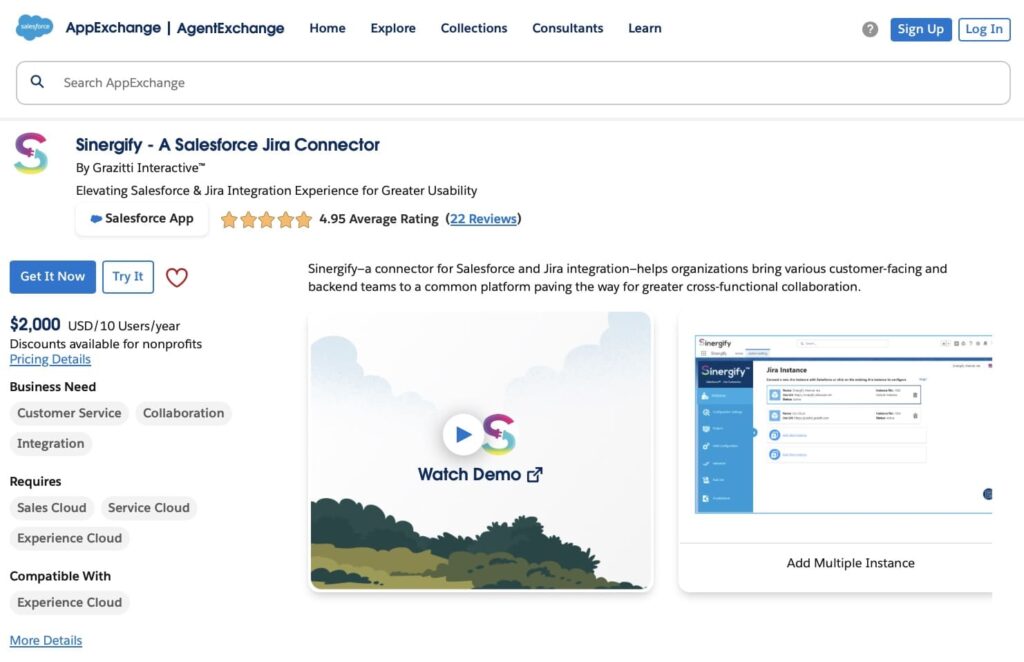Image resolution: width=1024 pixels, height=662 pixels.
Task: Click the Salesforce App badge
Action: pos(142,219)
